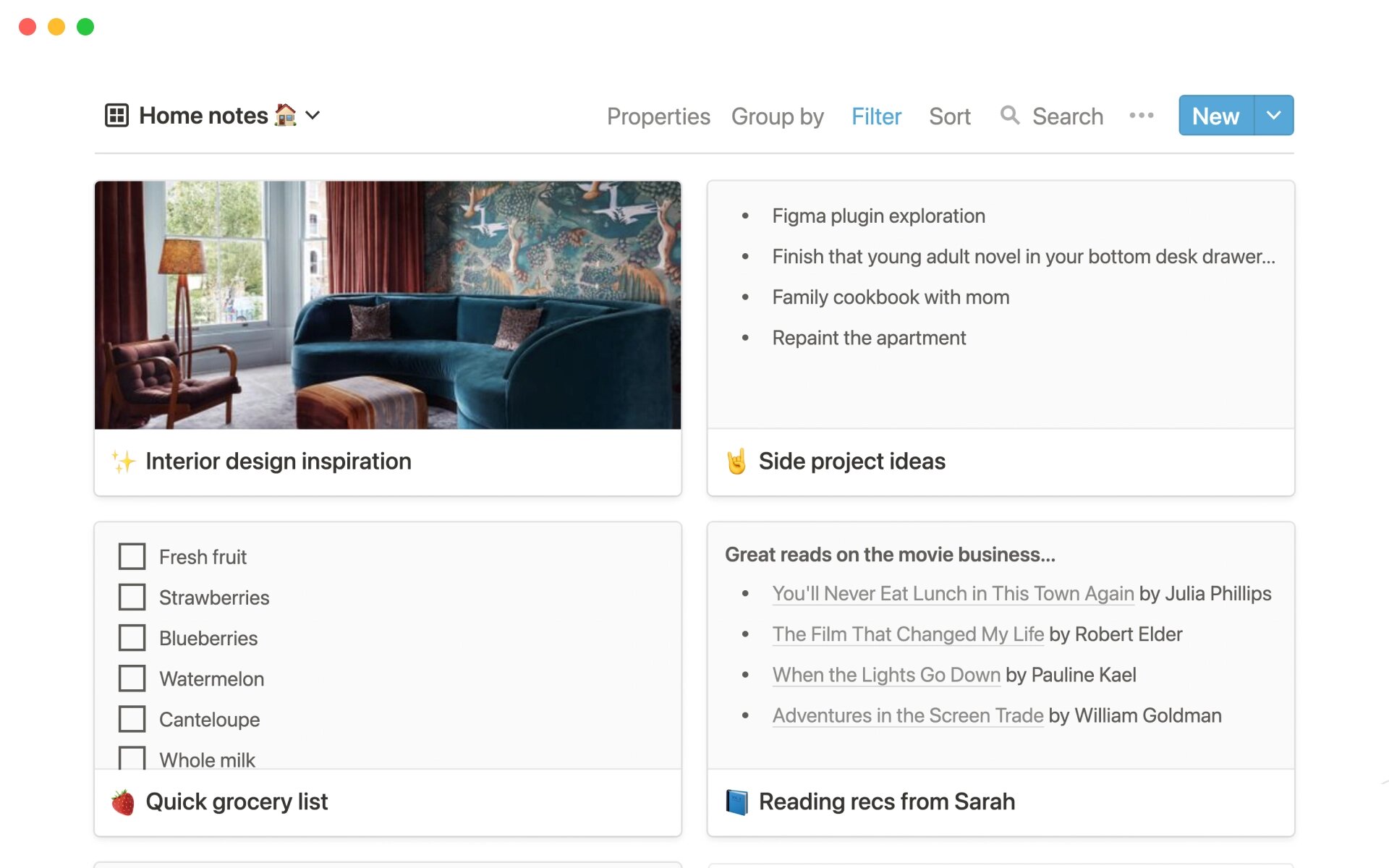Expand the Home notes title dropdown

pos(316,115)
